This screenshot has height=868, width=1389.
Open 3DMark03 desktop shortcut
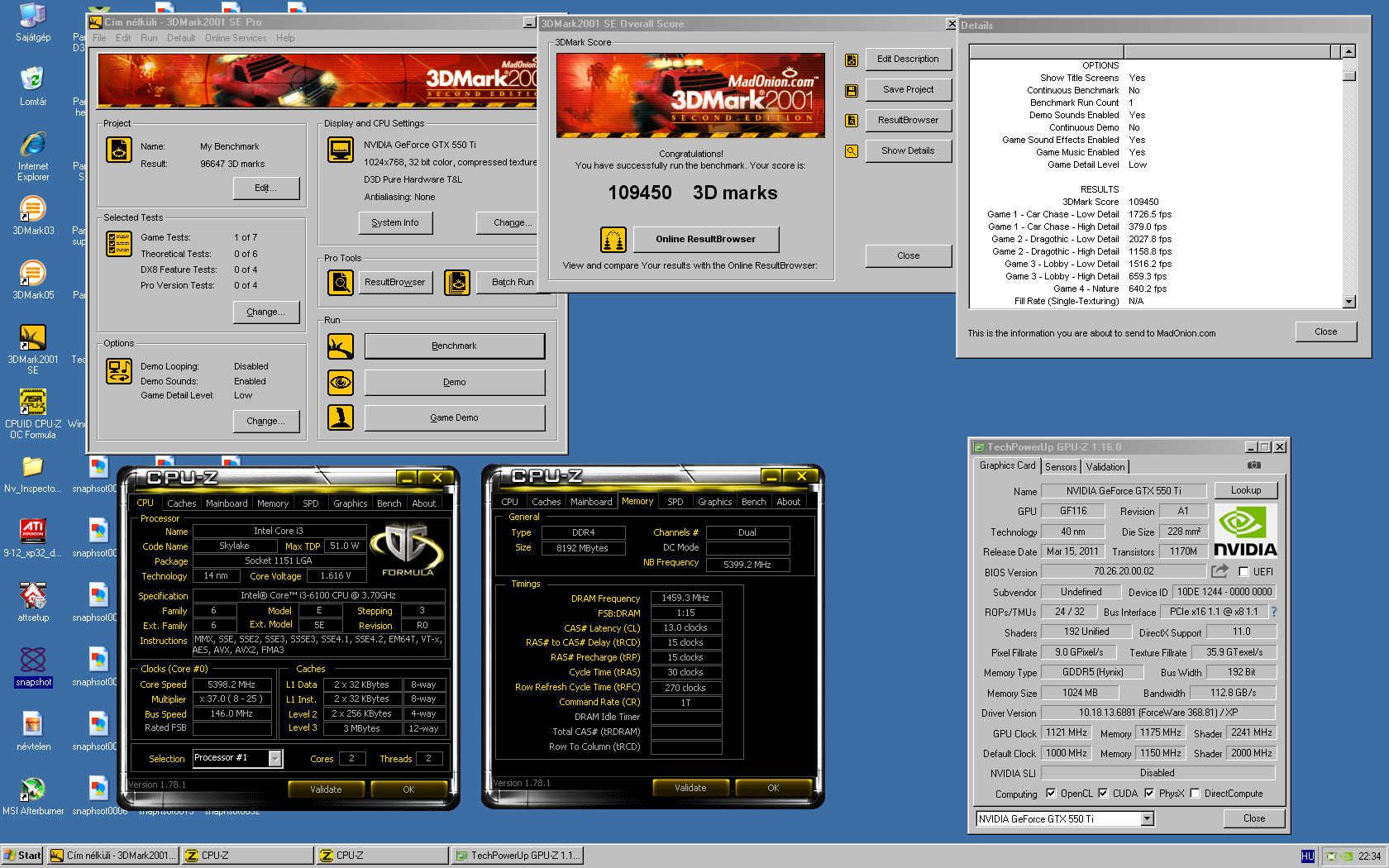click(33, 216)
